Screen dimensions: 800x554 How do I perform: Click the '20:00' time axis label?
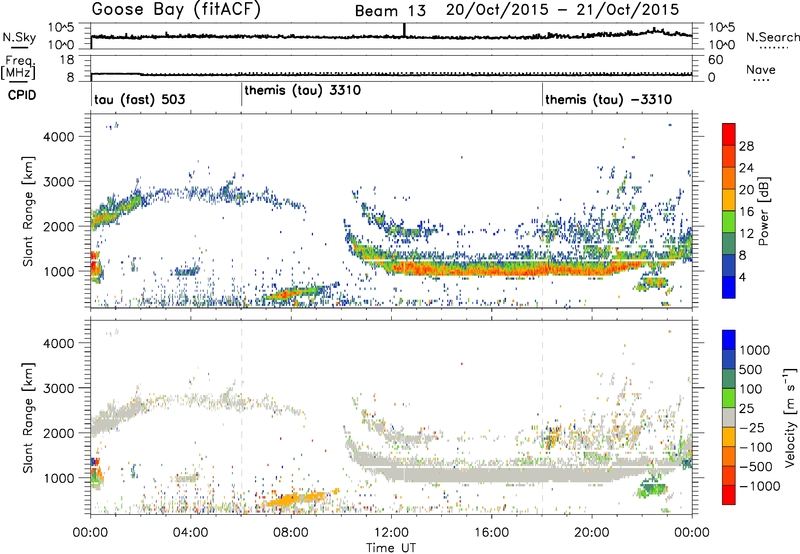click(592, 532)
